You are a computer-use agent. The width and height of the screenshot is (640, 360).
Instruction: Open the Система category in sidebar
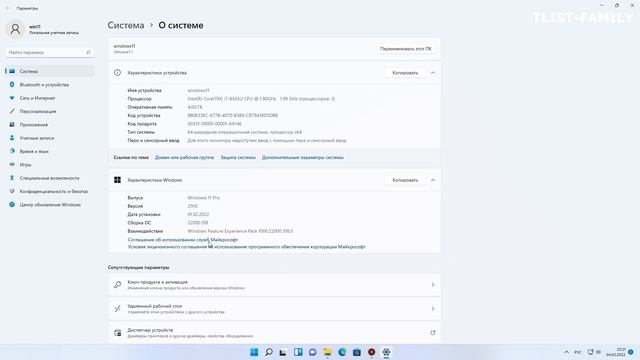[50, 71]
